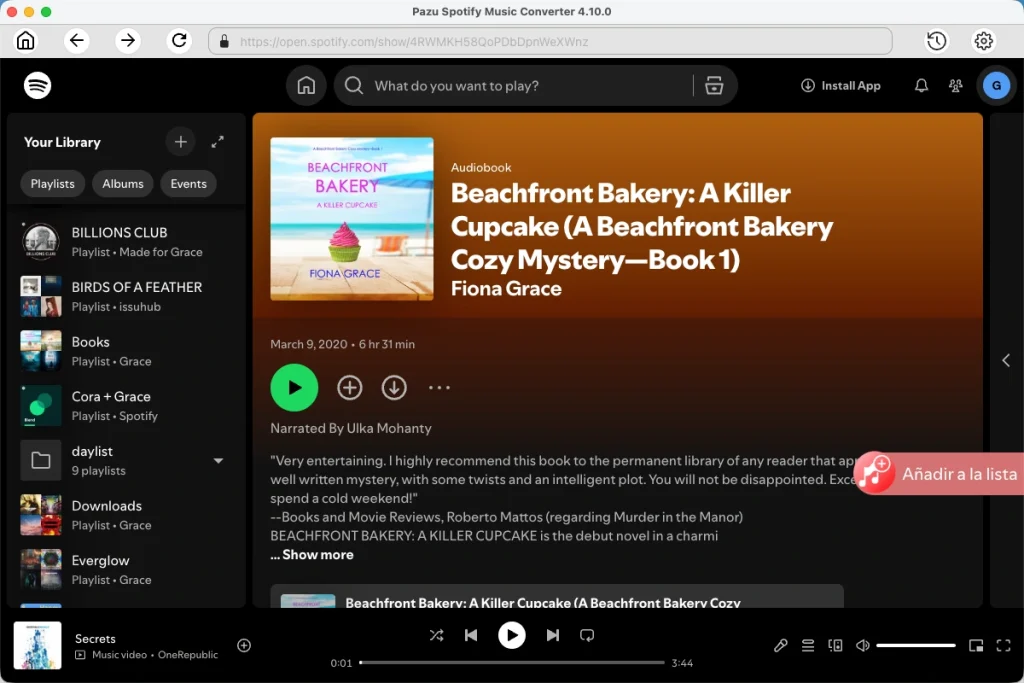
Task: Skip to previous track
Action: (x=471, y=635)
